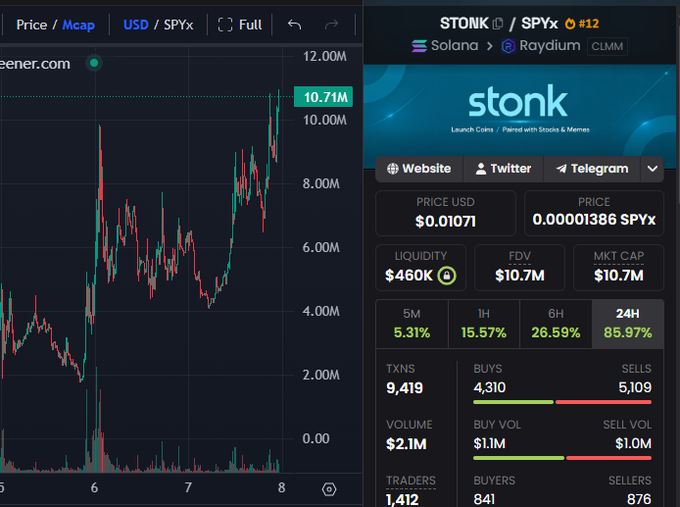This screenshot has height=507, width=680.
Task: Click LIQUIDITY $460K value
Action: click(x=409, y=275)
